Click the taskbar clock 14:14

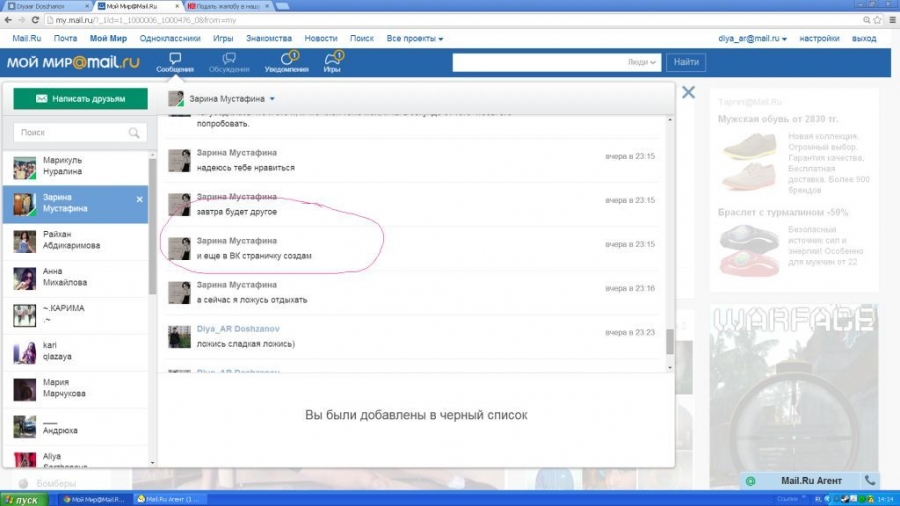pyautogui.click(x=886, y=499)
